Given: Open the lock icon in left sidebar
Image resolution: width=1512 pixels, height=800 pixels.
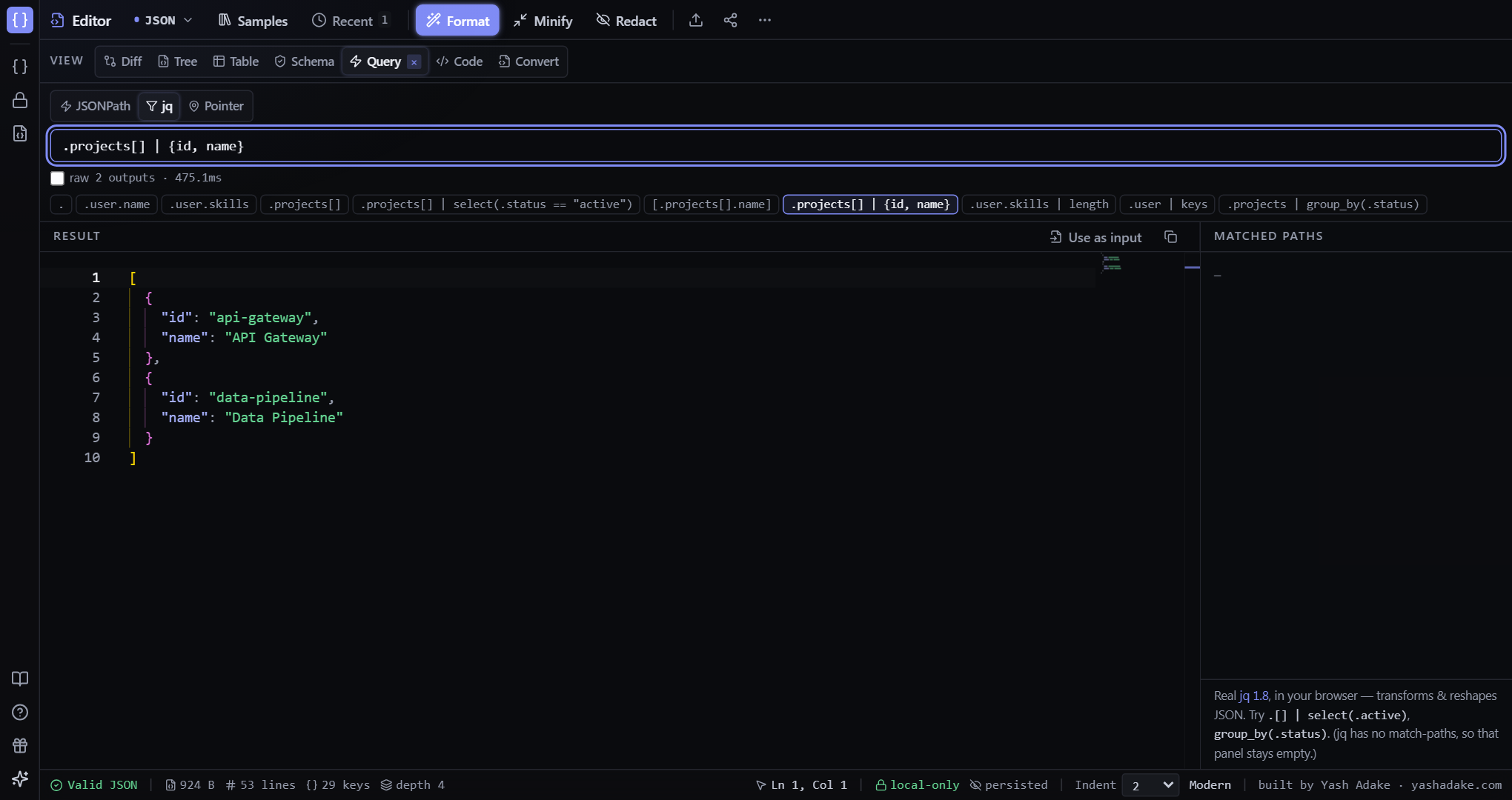Looking at the screenshot, I should [x=20, y=100].
